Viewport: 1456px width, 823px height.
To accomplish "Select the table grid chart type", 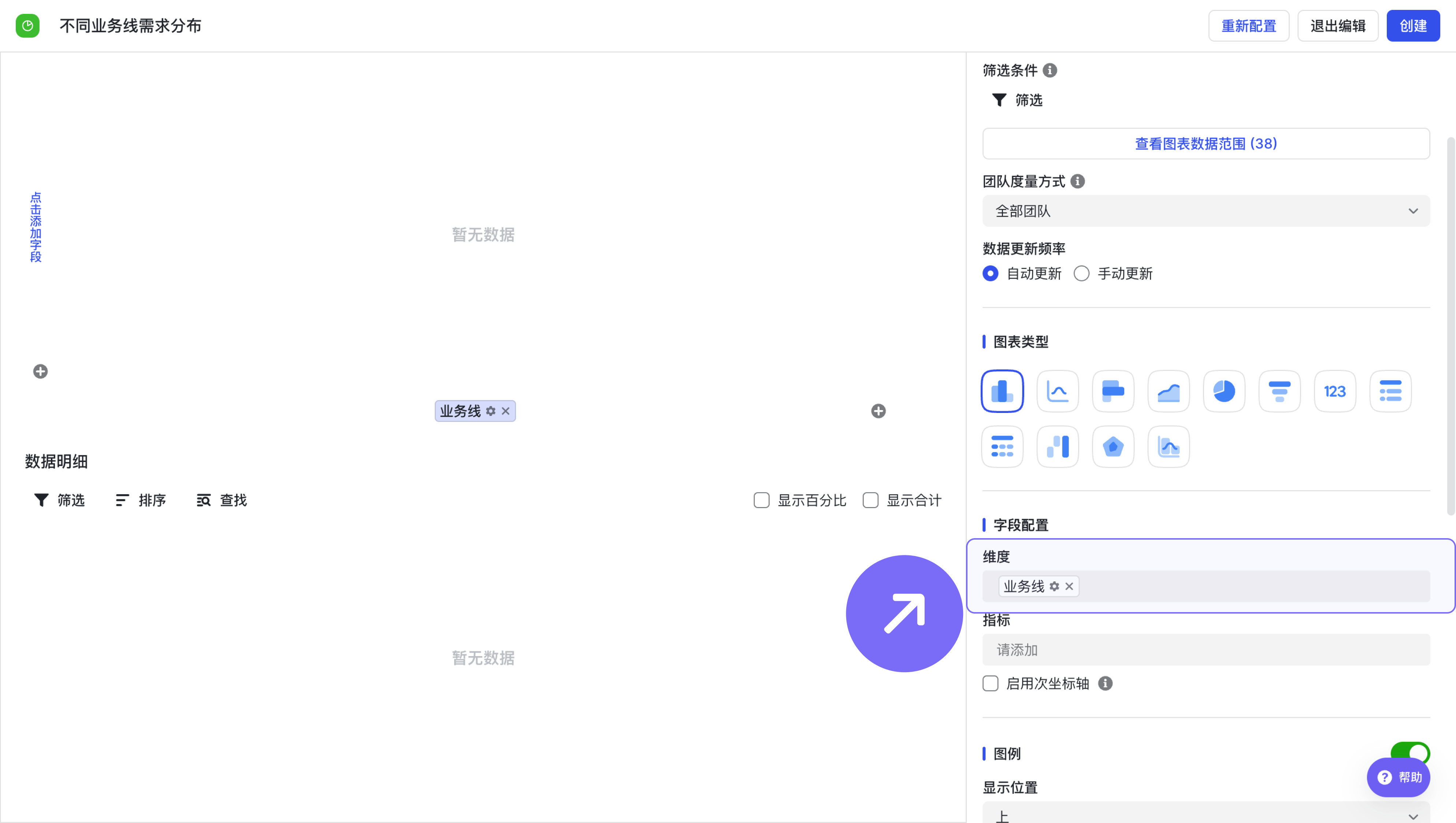I will (1002, 447).
